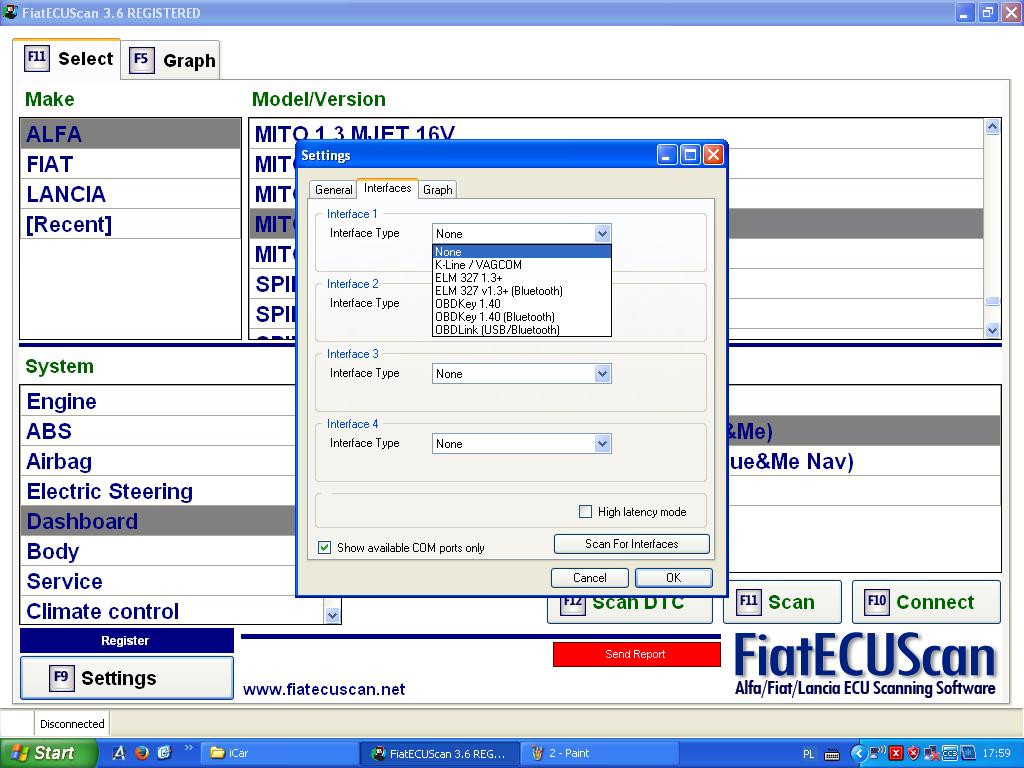The height and width of the screenshot is (768, 1024).
Task: Switch to main F5 Graph tab
Action: [171, 60]
